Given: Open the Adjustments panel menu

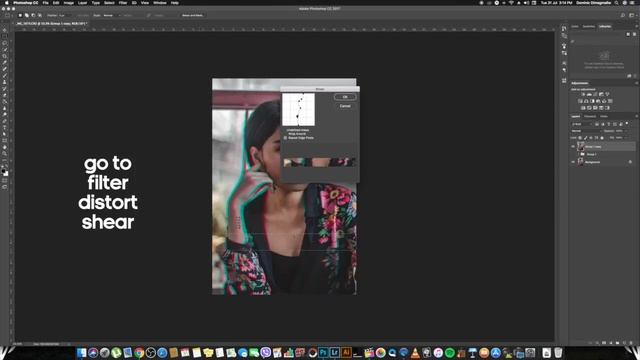Looking at the screenshot, I should click(636, 83).
